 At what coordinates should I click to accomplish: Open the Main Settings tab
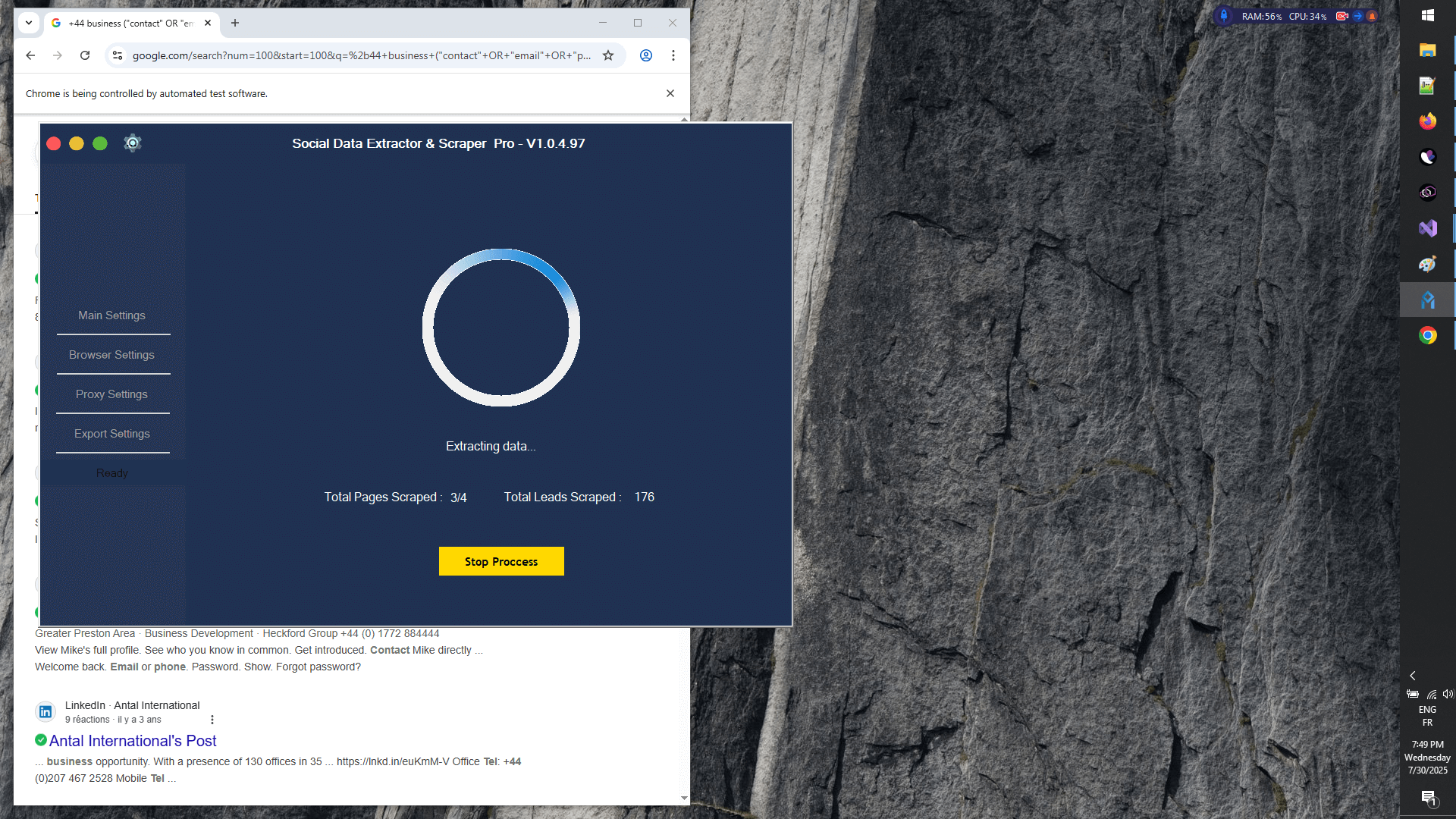point(111,315)
